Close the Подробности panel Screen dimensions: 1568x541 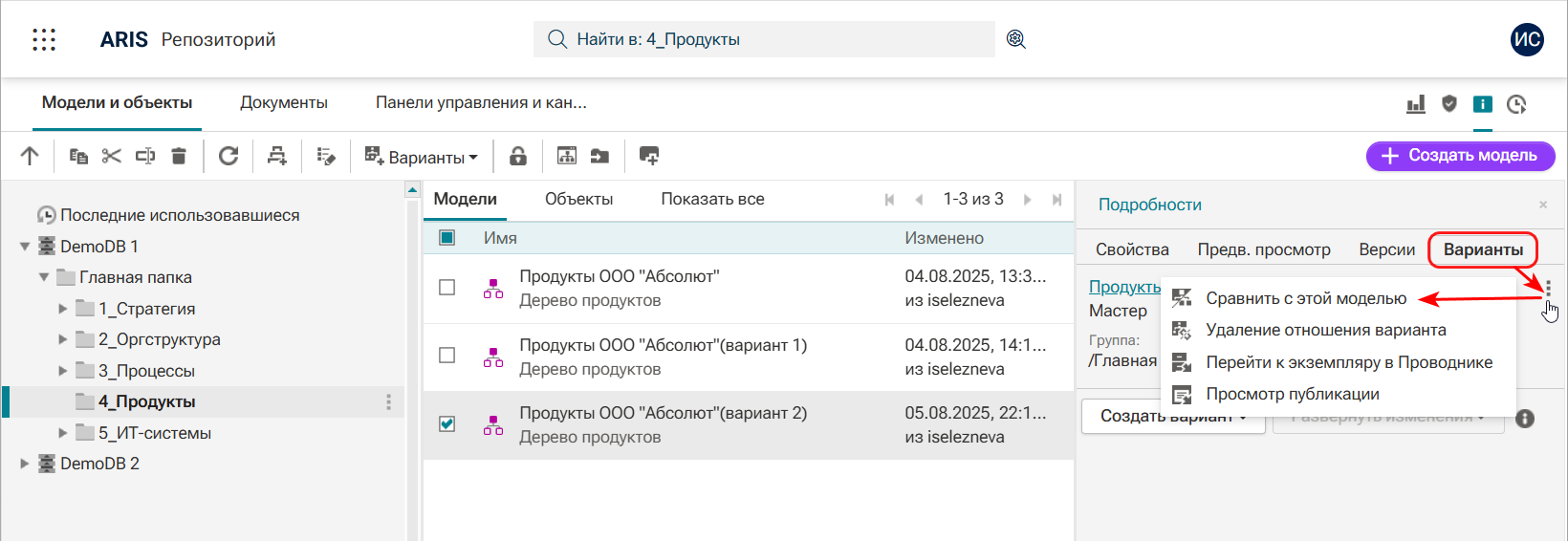(x=1542, y=205)
